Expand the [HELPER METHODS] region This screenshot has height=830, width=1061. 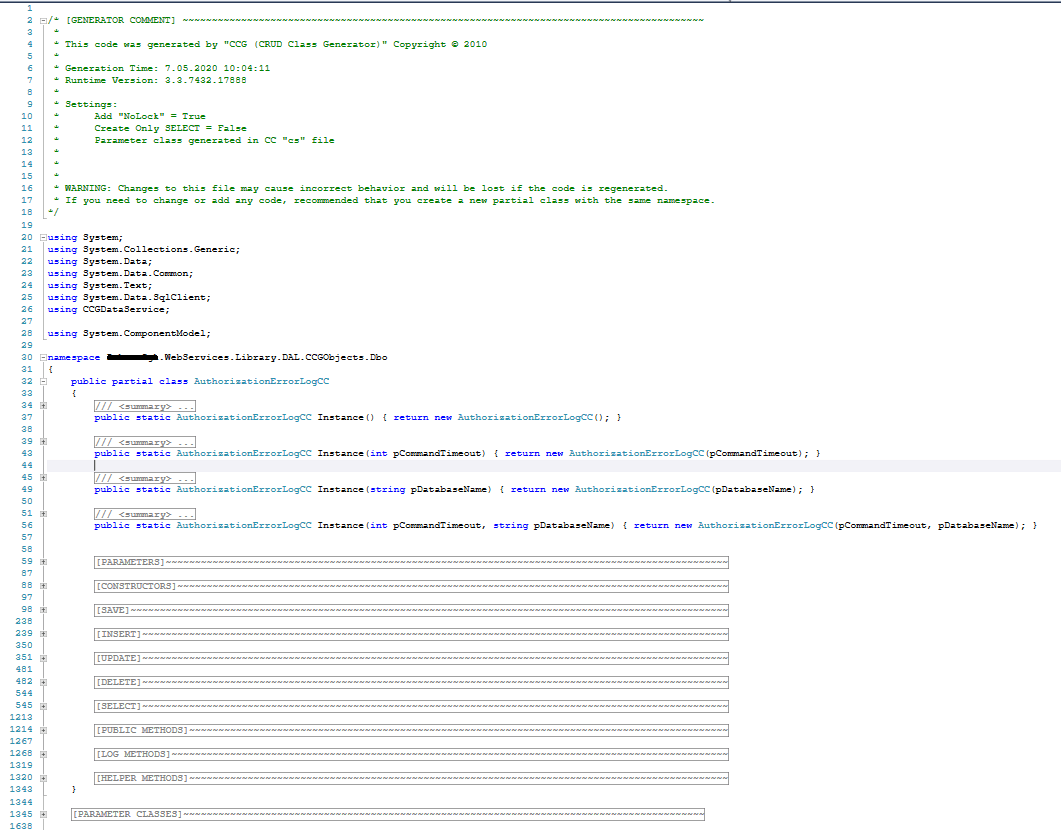click(x=43, y=778)
